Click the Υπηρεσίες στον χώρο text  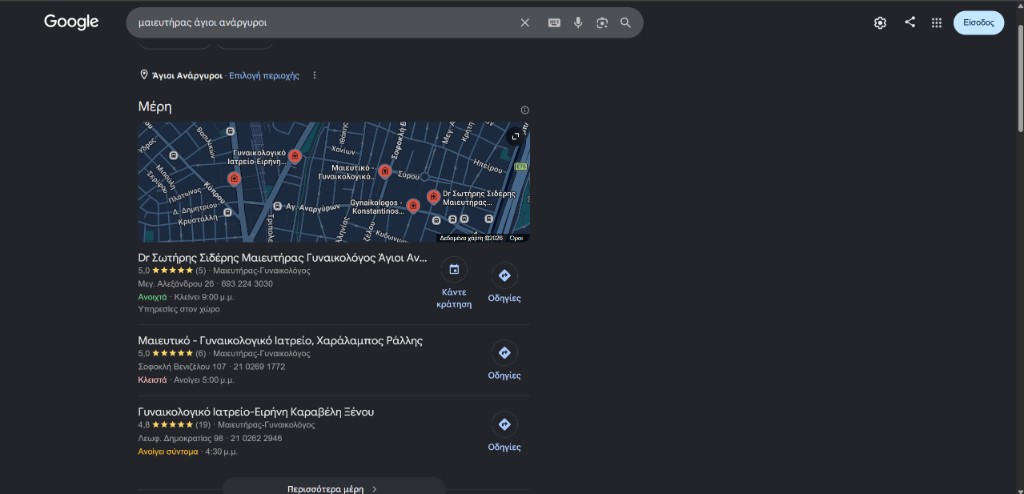pos(179,309)
